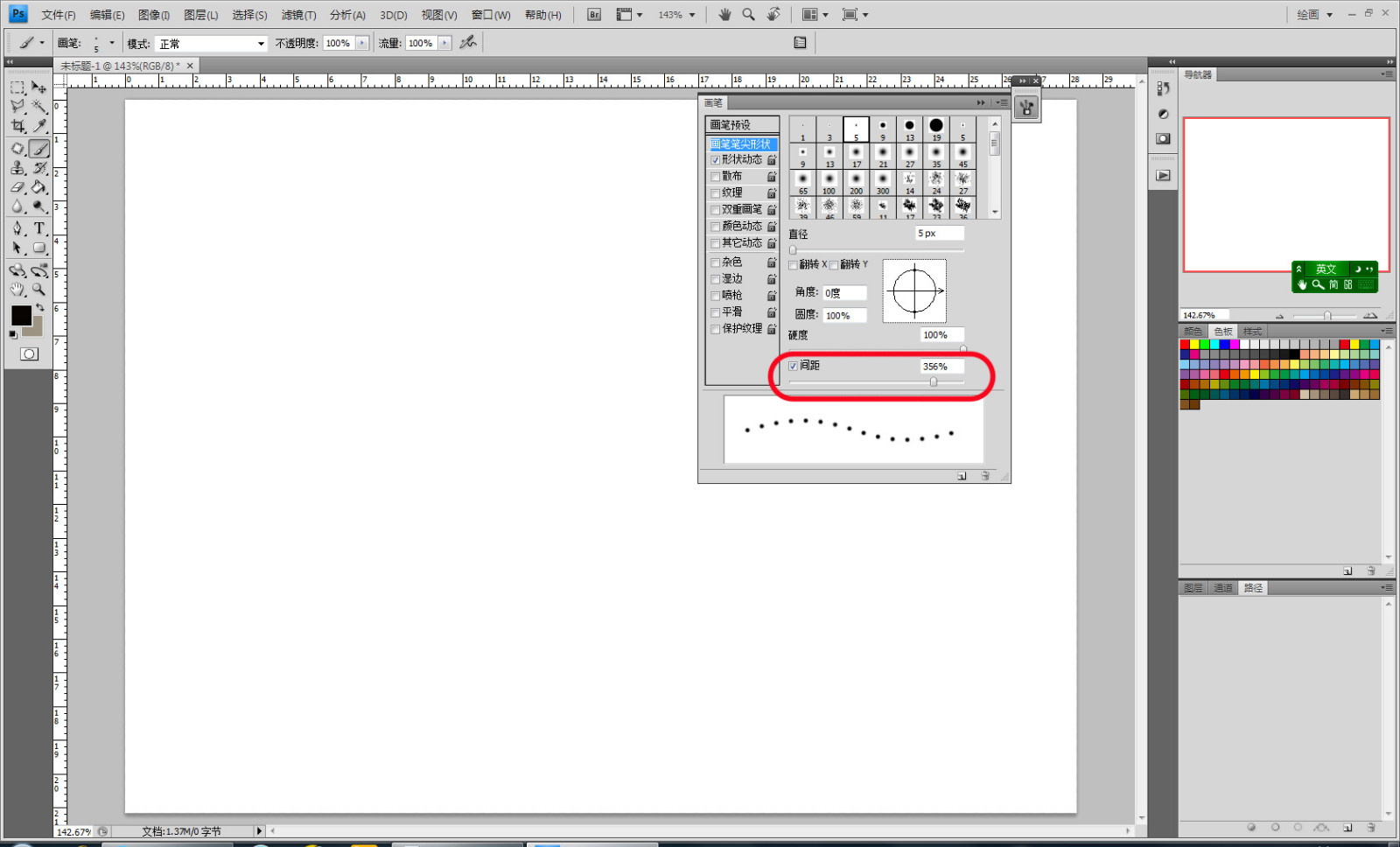The height and width of the screenshot is (847, 1400).
Task: Open the 文件(F) menu
Action: coord(59,15)
